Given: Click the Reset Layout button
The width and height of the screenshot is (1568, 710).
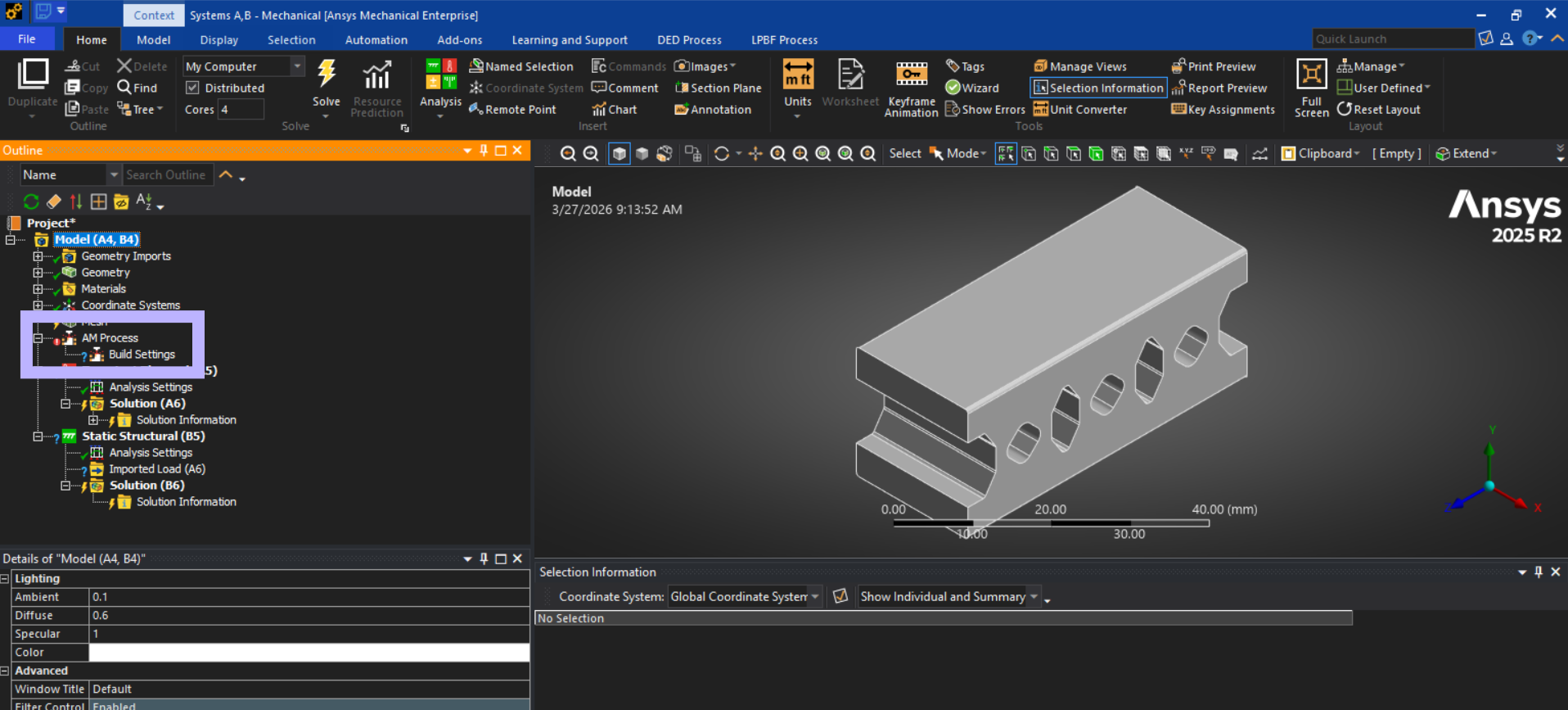Looking at the screenshot, I should coord(1379,110).
